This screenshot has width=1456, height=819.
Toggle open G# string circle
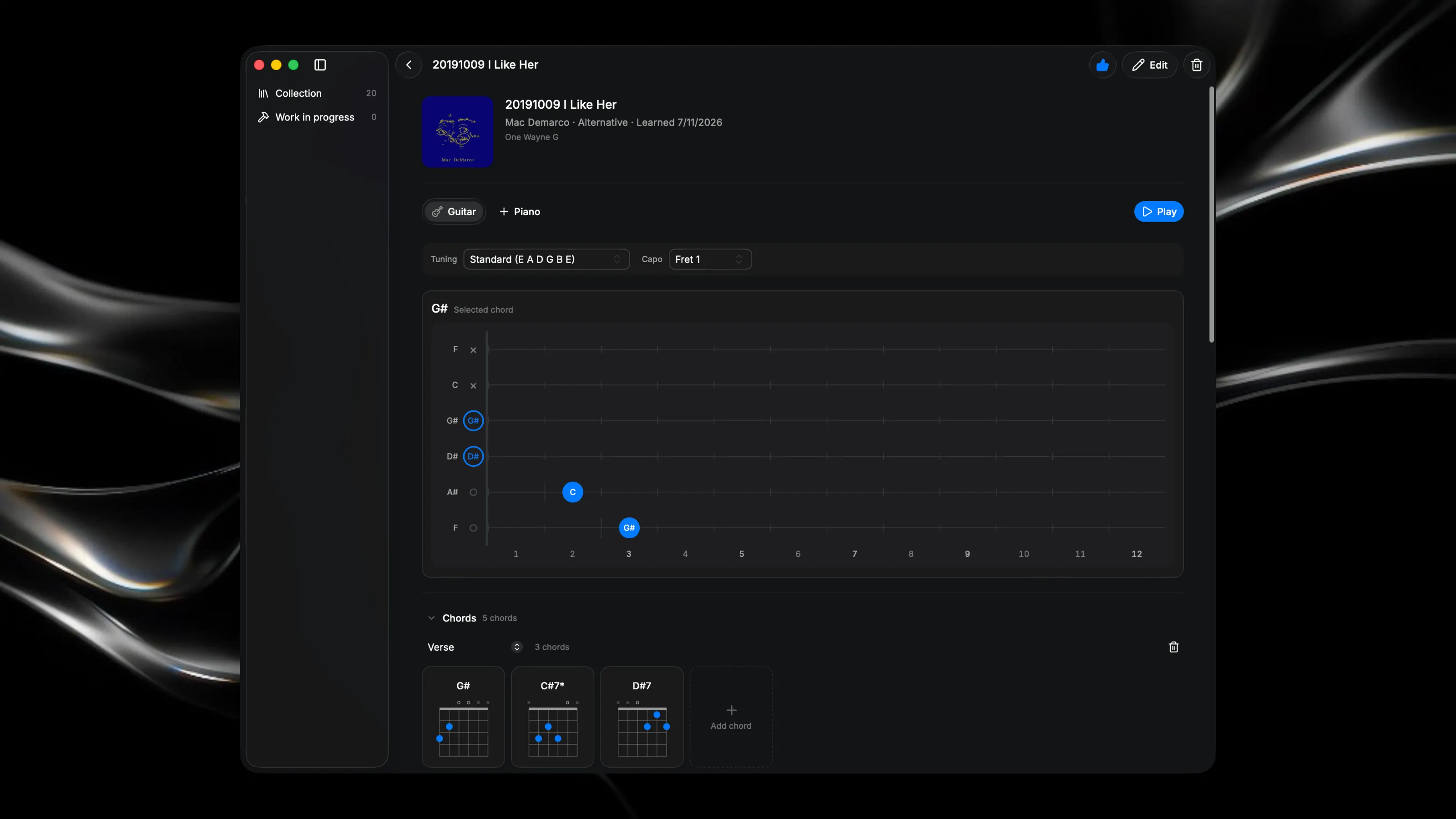click(473, 420)
